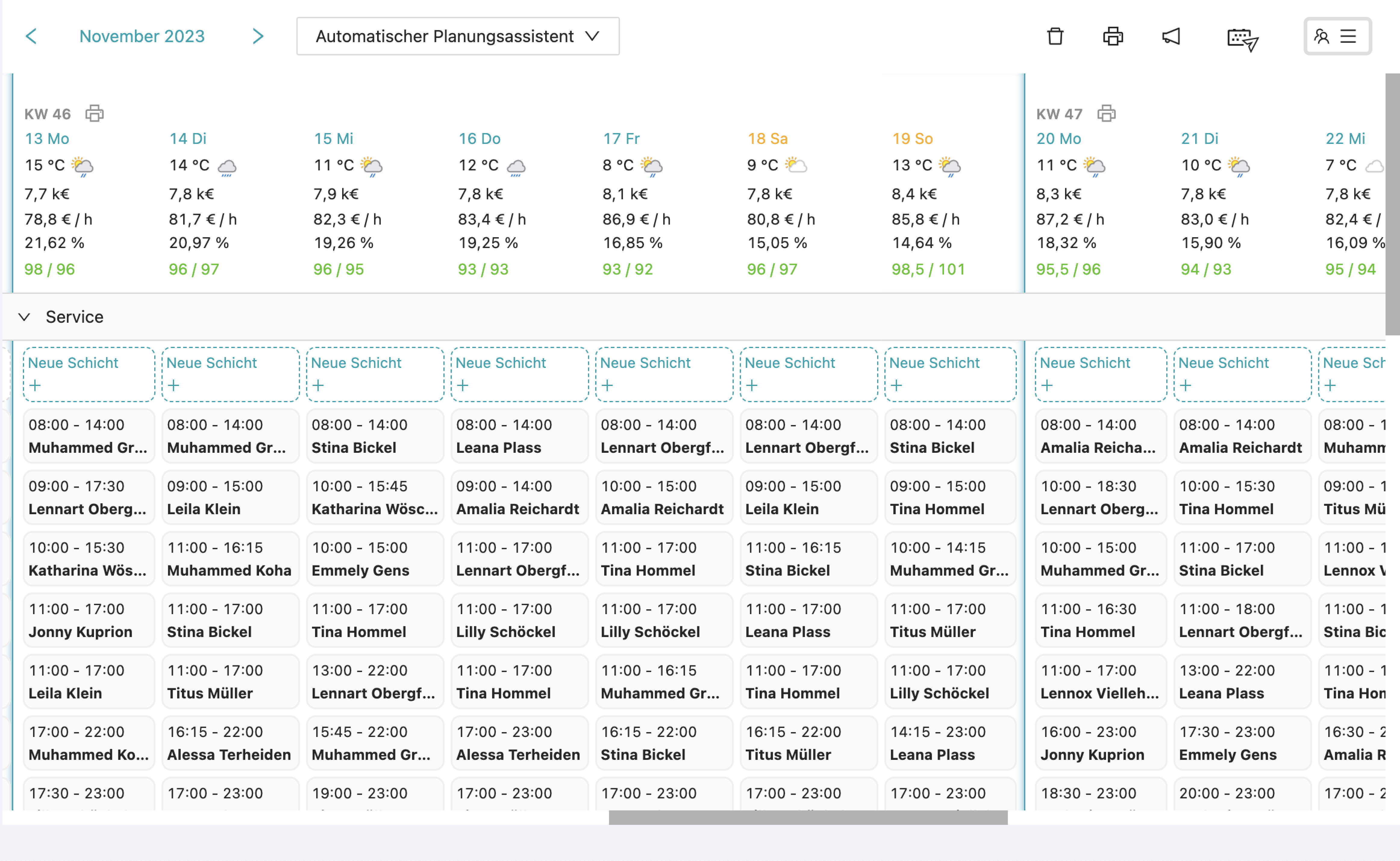This screenshot has width=1400, height=861.
Task: Open Emmely Gens 10:00 - 15:00 shift
Action: tap(375, 559)
